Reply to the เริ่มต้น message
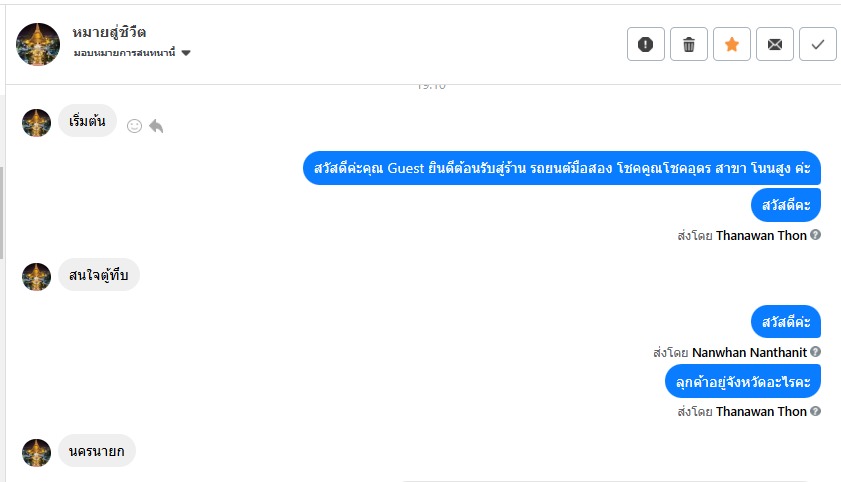The width and height of the screenshot is (841, 482). pos(156,126)
